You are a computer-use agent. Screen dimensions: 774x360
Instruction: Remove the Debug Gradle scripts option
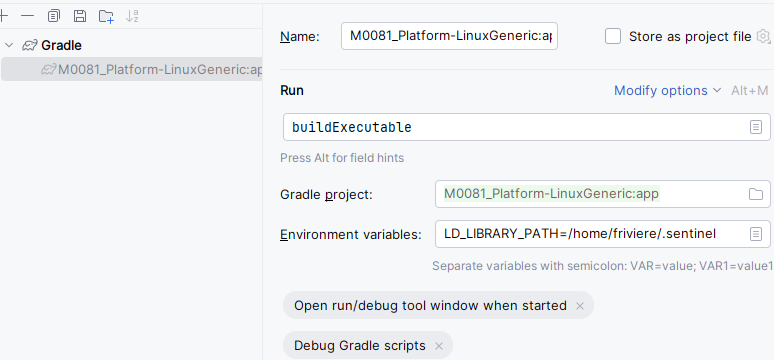pos(439,346)
